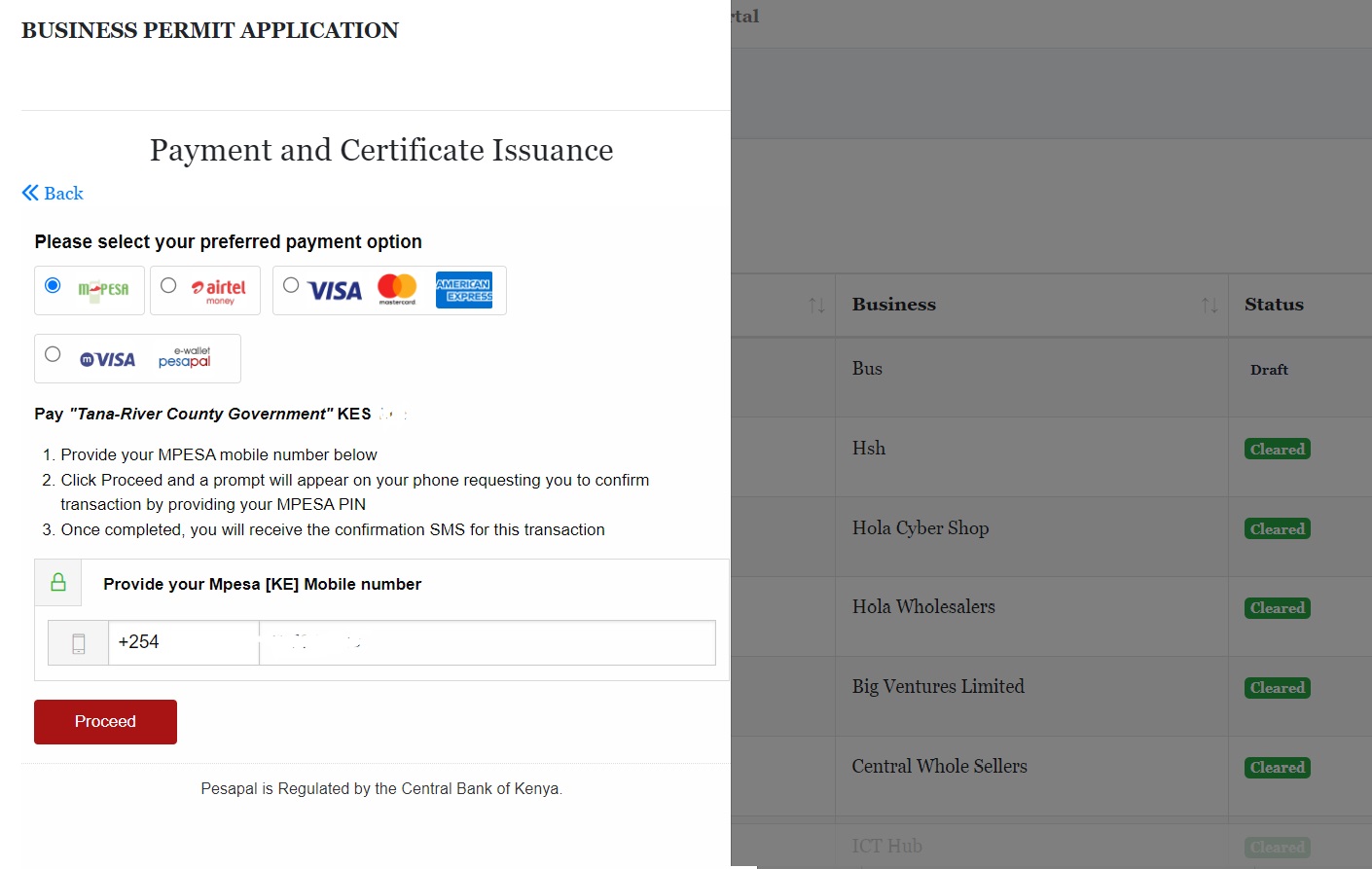Click the +254 country code field
Image resolution: width=1372 pixels, height=869 pixels.
(x=183, y=643)
